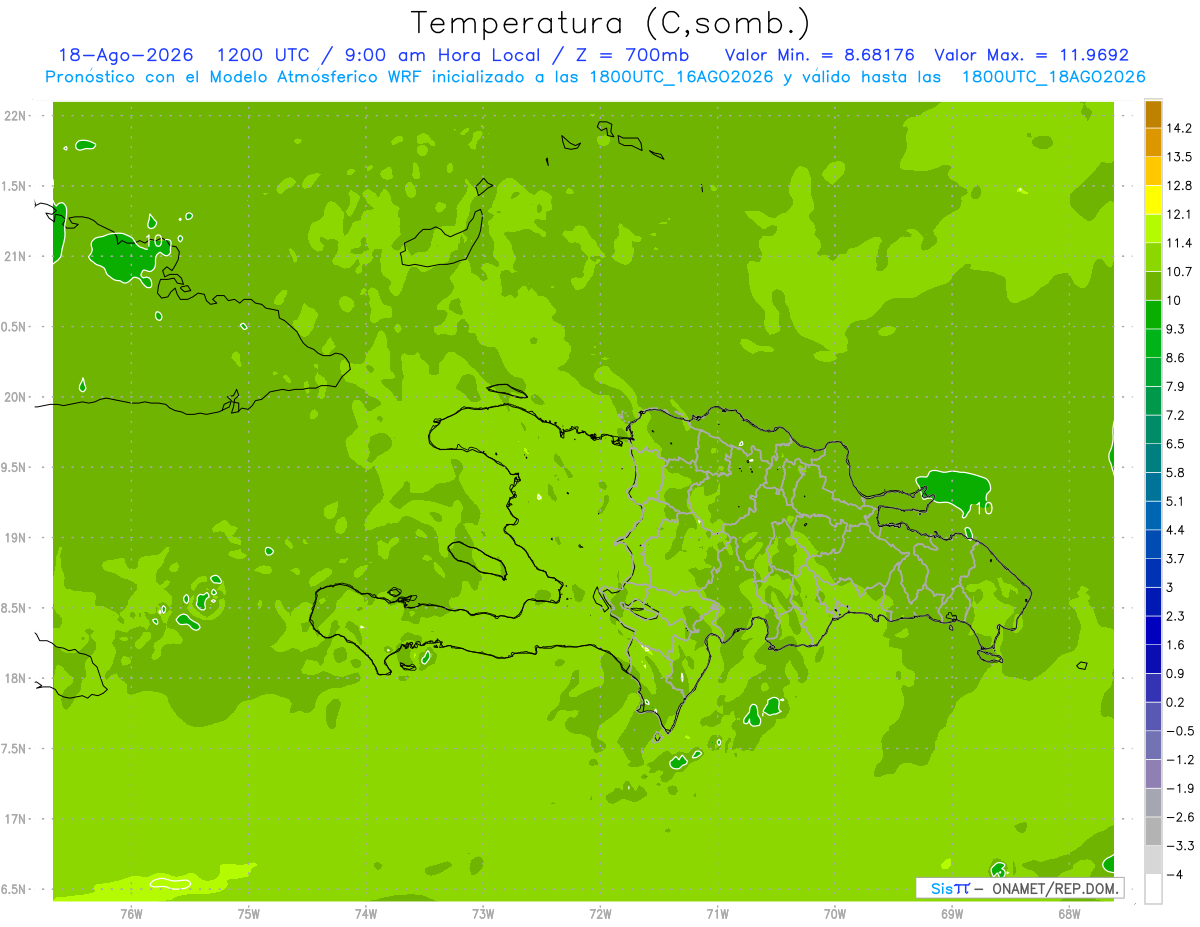Click the colorbar label "5.1"
1200x927 pixels.
pyautogui.click(x=1176, y=501)
